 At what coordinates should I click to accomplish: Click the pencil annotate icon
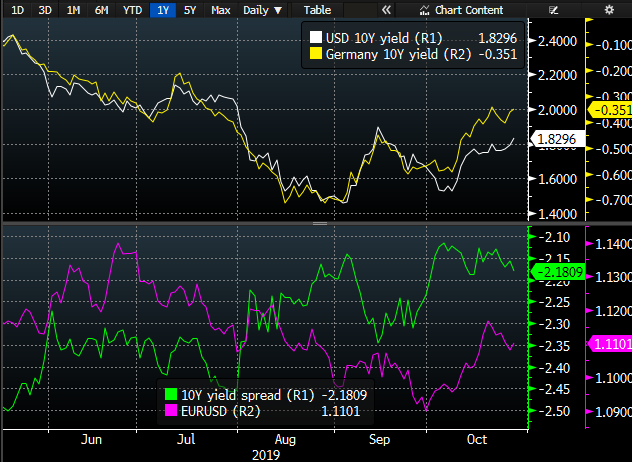click(553, 10)
